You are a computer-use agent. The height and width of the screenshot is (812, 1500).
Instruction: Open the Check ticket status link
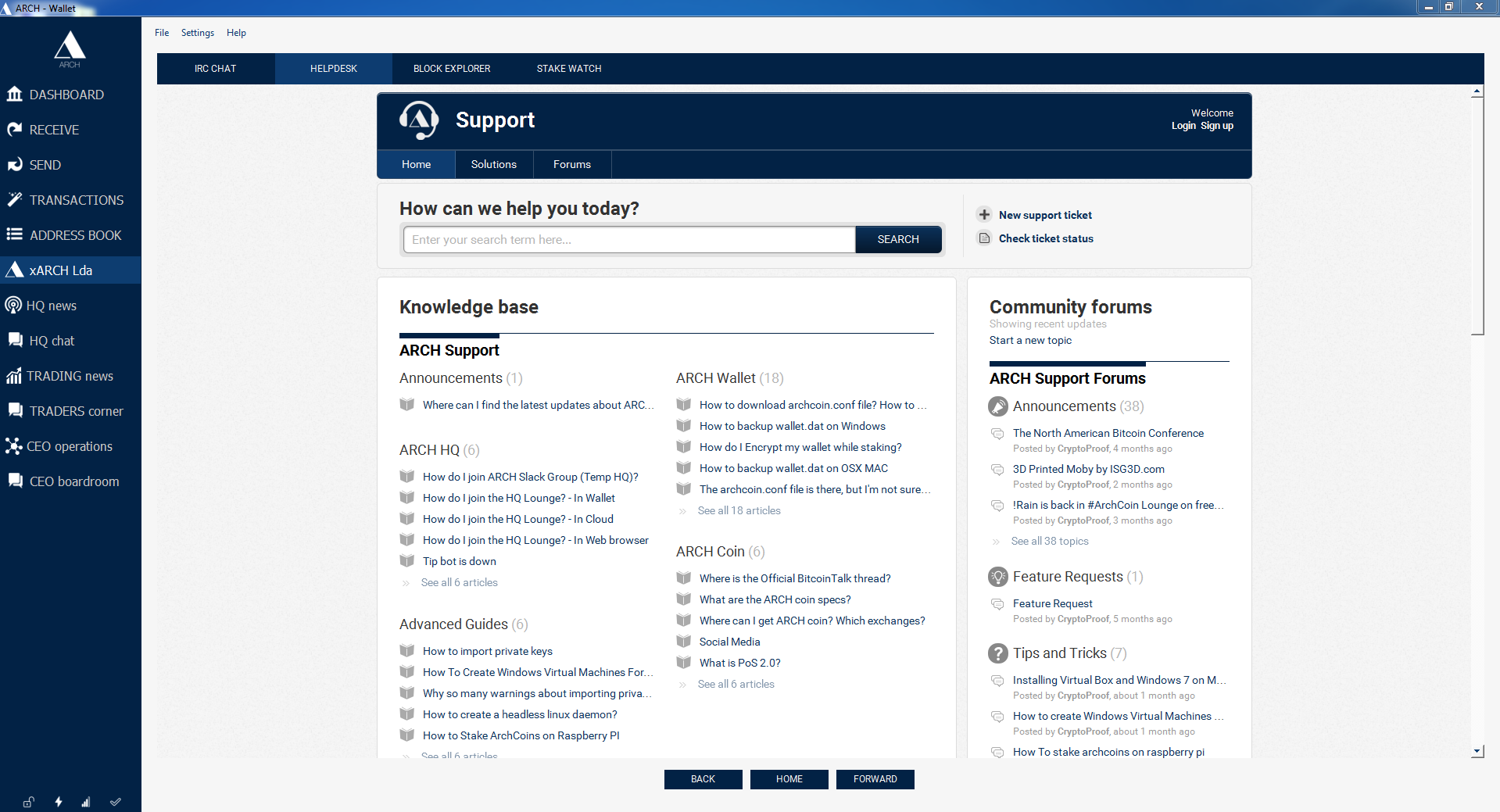(x=1046, y=238)
